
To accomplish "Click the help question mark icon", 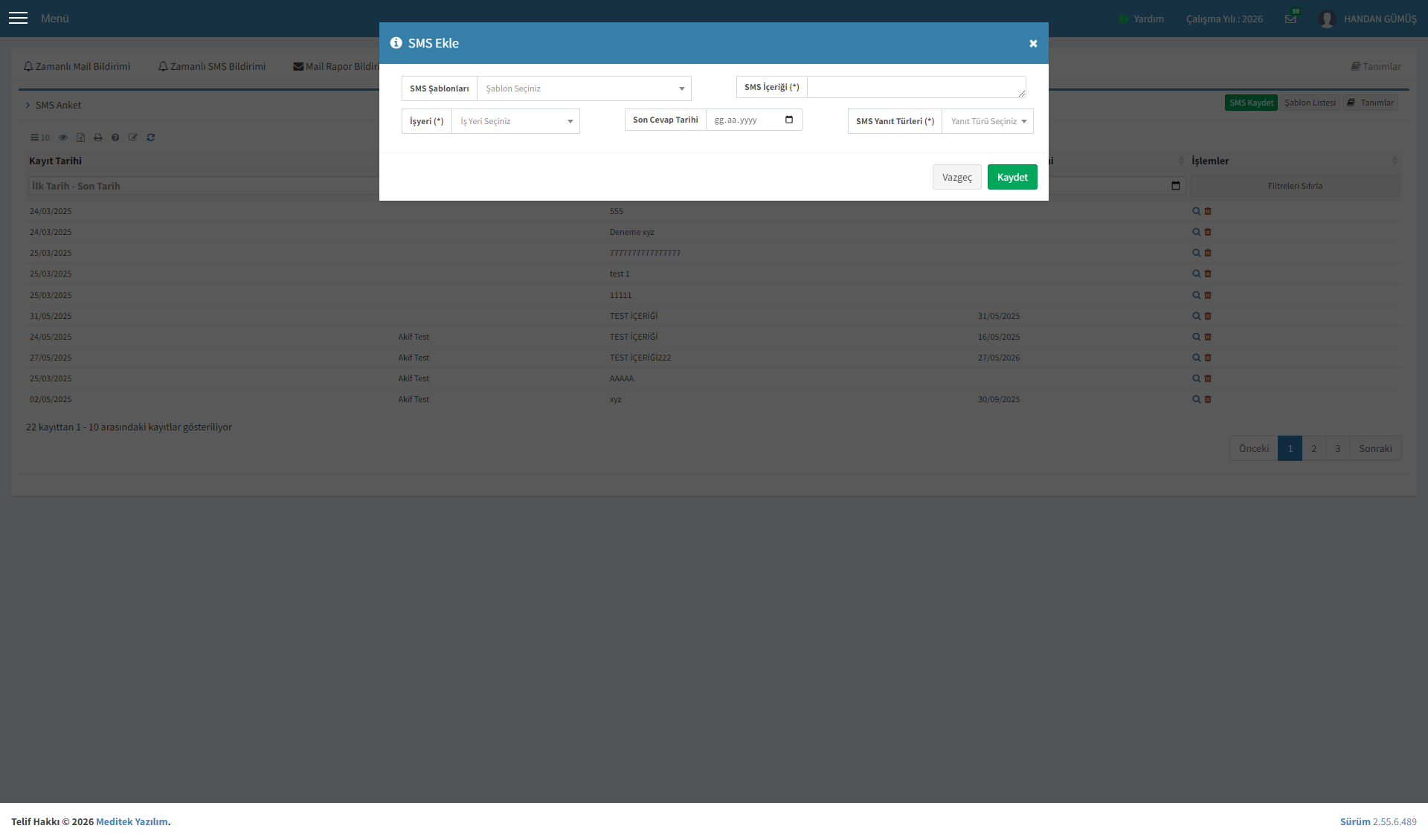I will click(115, 138).
